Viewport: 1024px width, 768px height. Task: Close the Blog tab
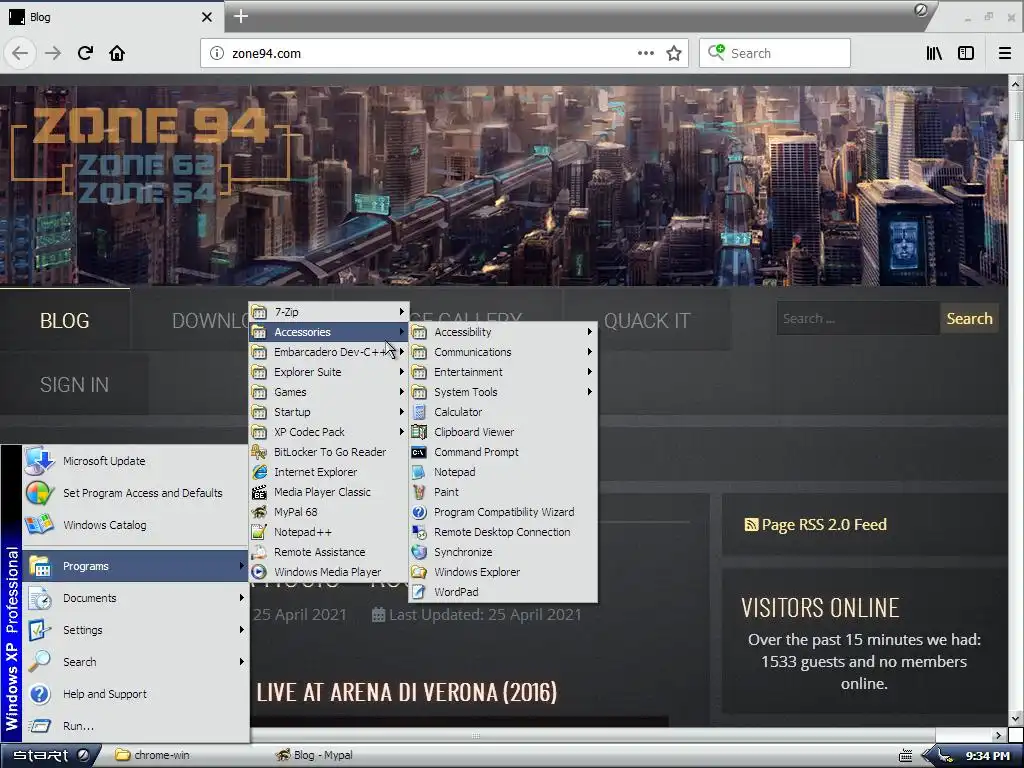[x=206, y=17]
